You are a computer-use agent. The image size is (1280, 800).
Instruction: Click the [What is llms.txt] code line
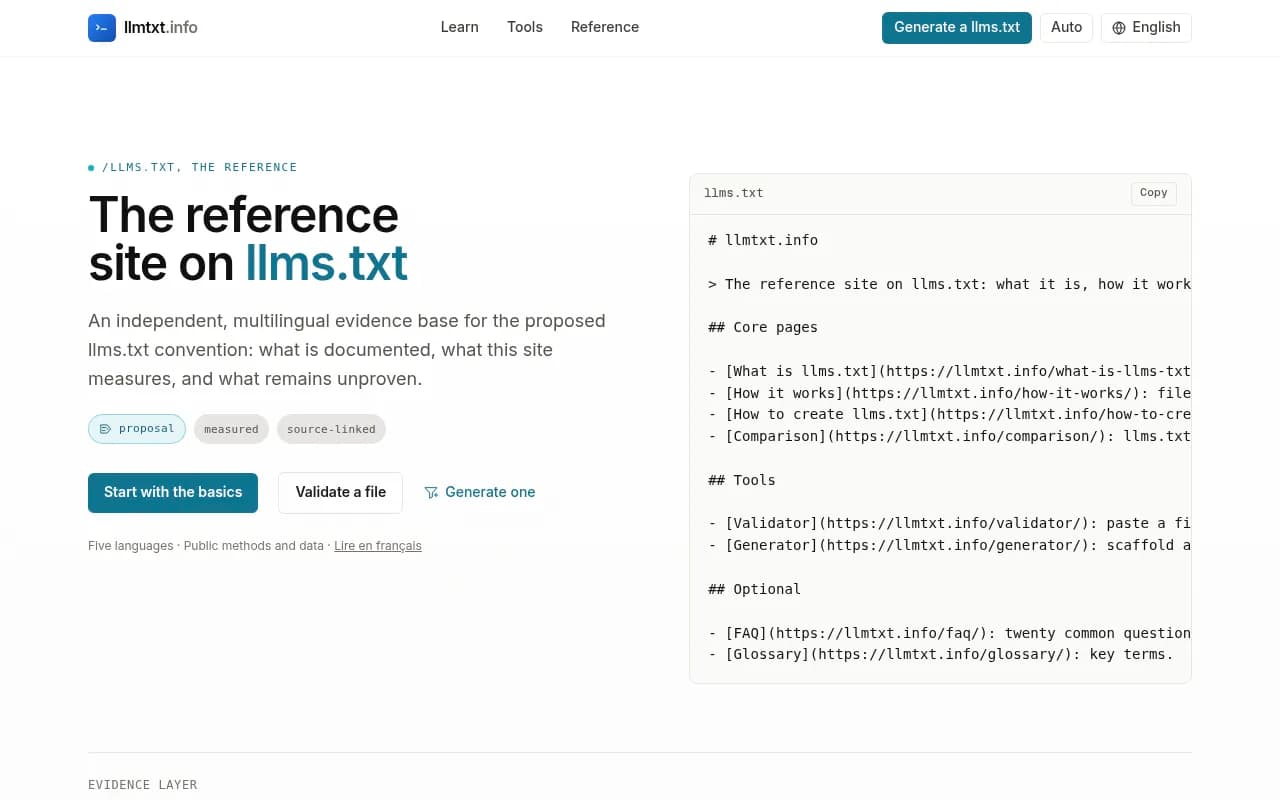[x=949, y=371]
